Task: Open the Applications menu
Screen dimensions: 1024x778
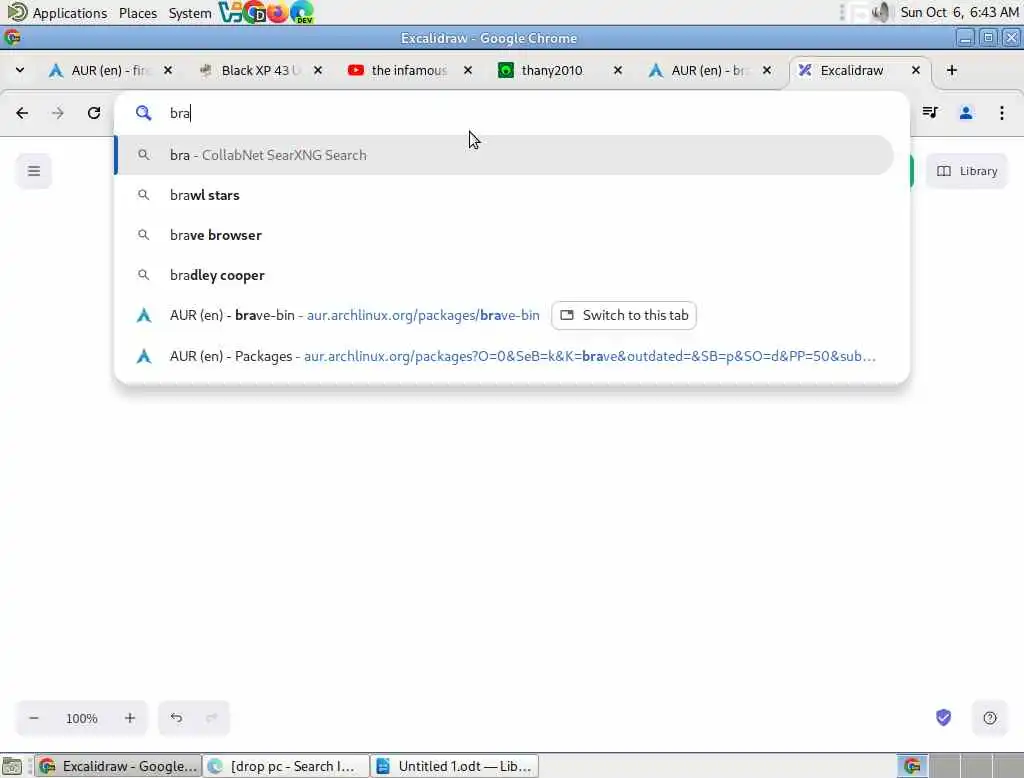Action: click(x=57, y=12)
